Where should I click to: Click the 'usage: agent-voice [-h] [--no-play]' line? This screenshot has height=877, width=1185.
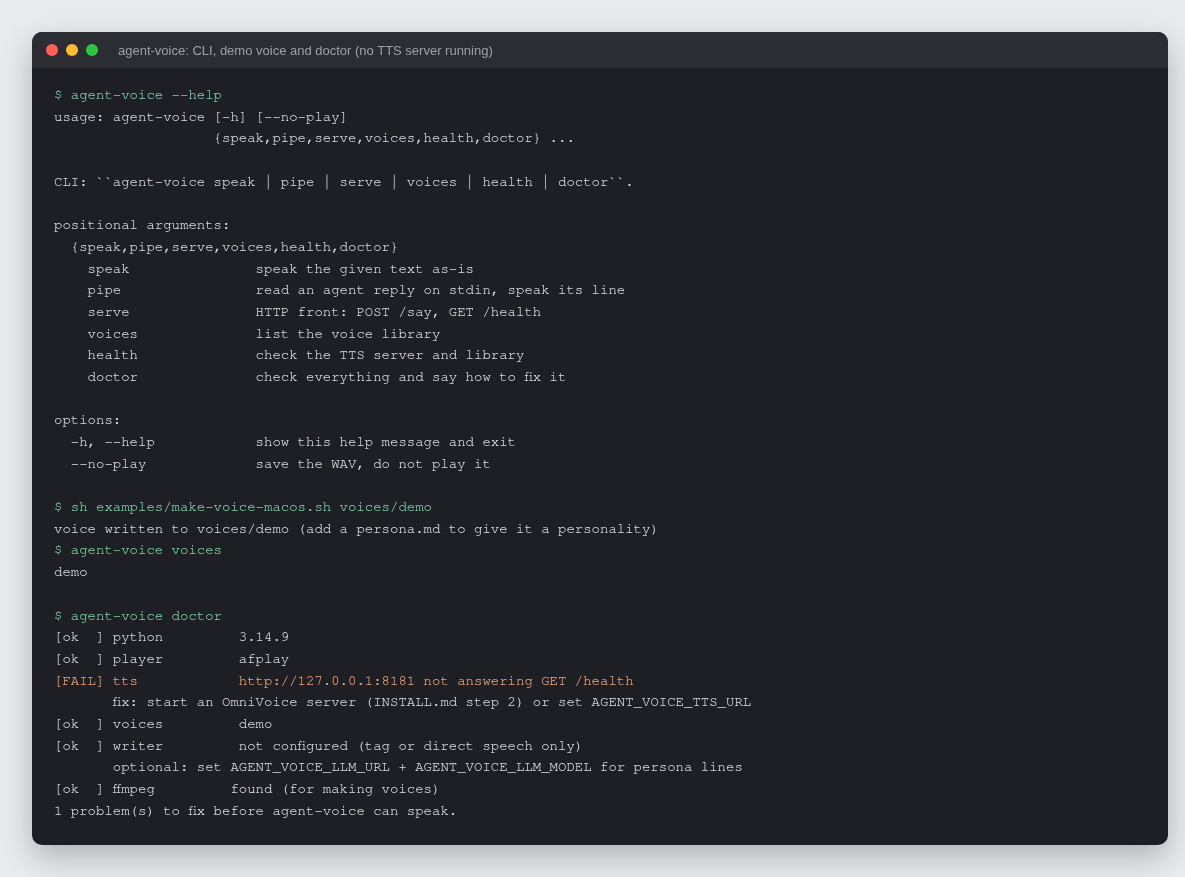point(200,117)
